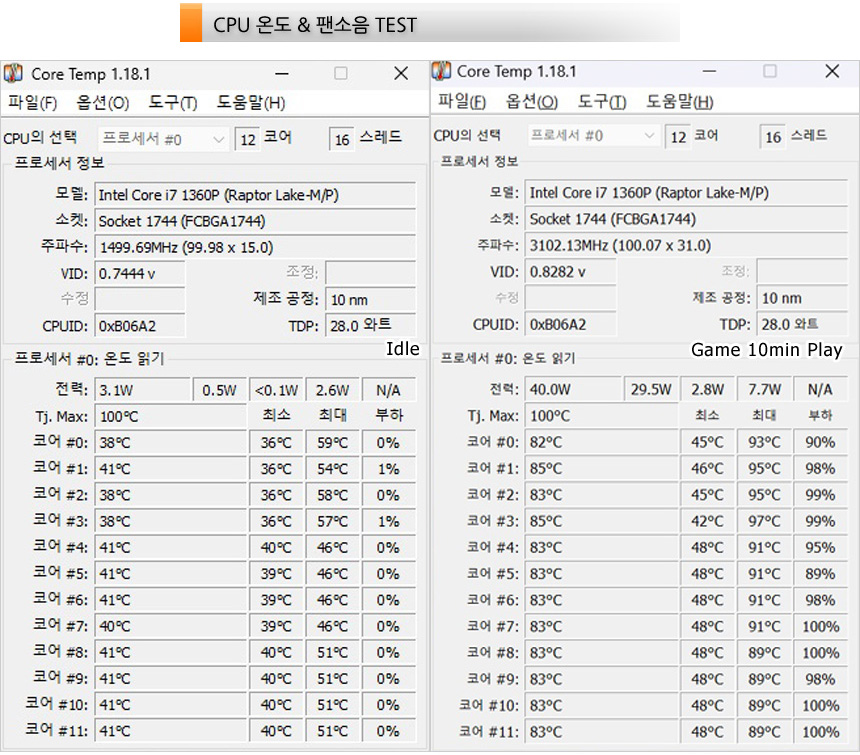Click power value <0.1W

pyautogui.click(x=276, y=390)
